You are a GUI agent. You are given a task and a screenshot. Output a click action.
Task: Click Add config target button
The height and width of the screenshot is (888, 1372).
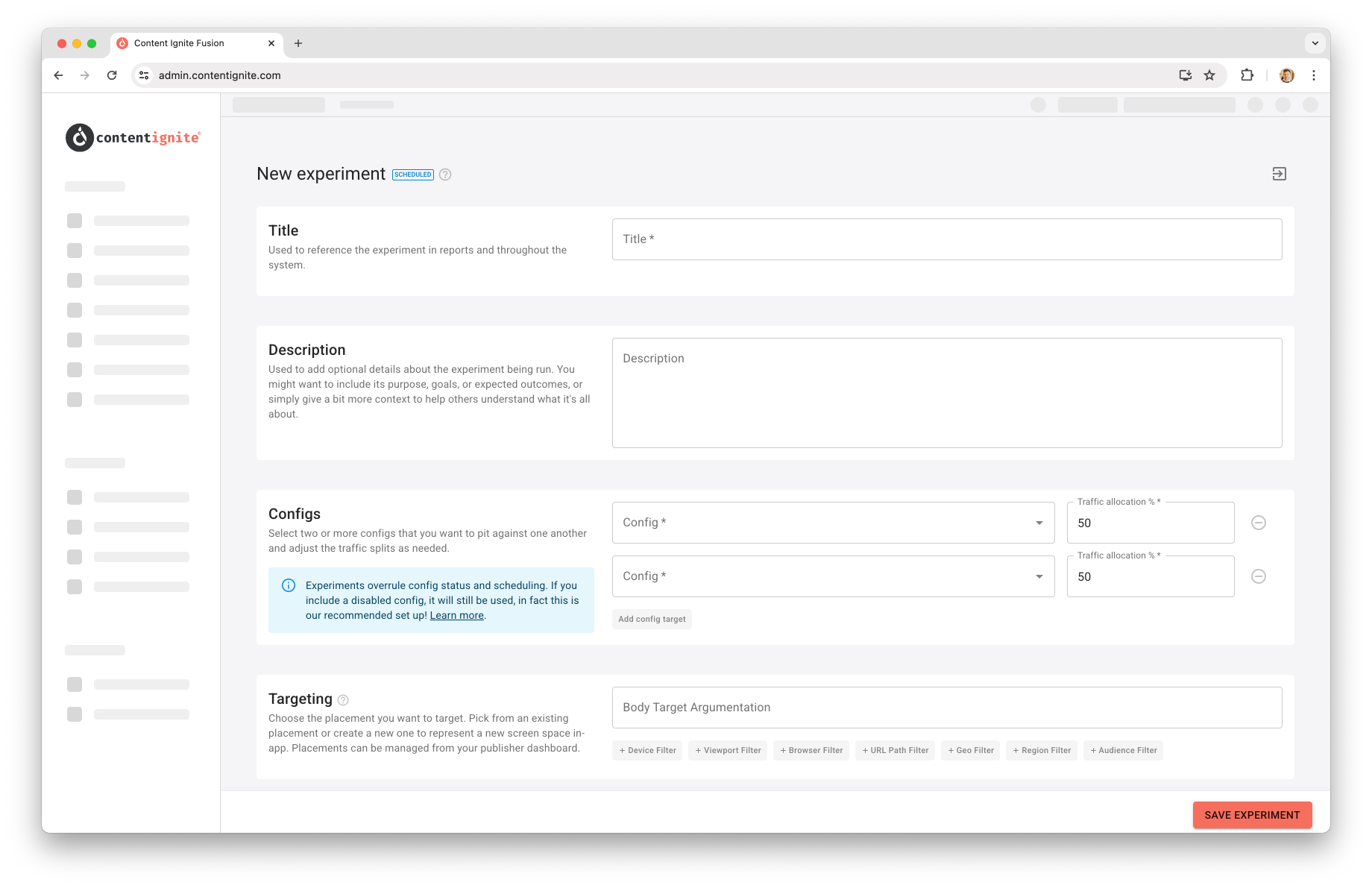coord(652,619)
